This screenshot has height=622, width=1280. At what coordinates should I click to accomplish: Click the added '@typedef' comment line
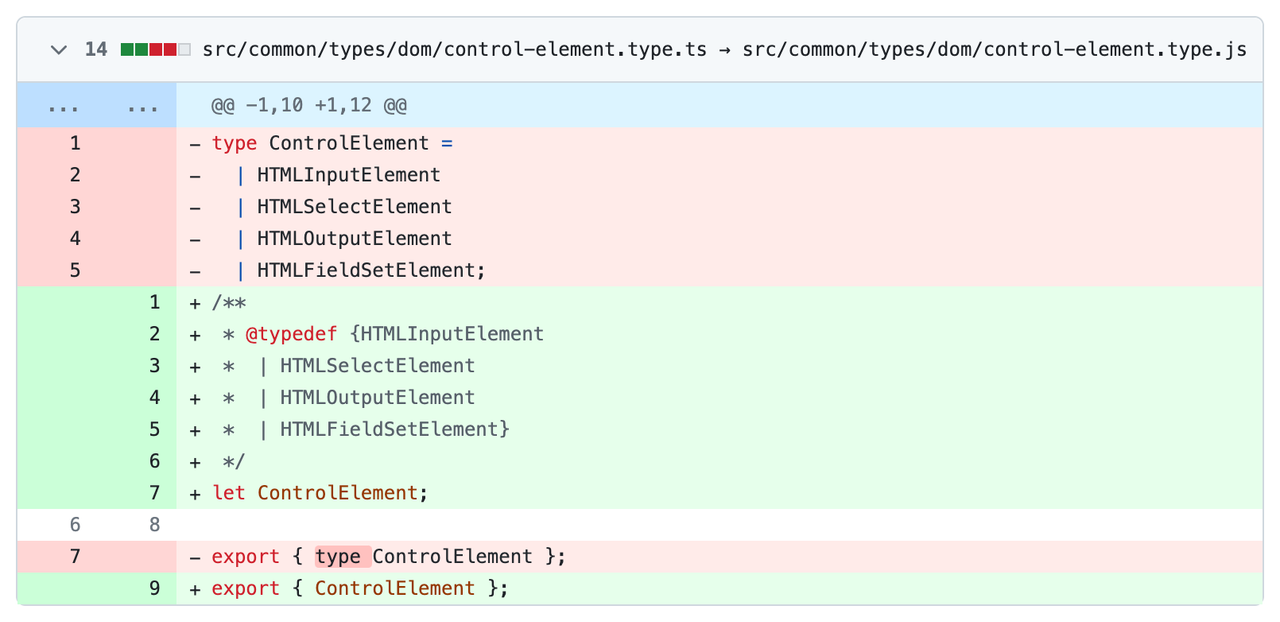[x=394, y=334]
